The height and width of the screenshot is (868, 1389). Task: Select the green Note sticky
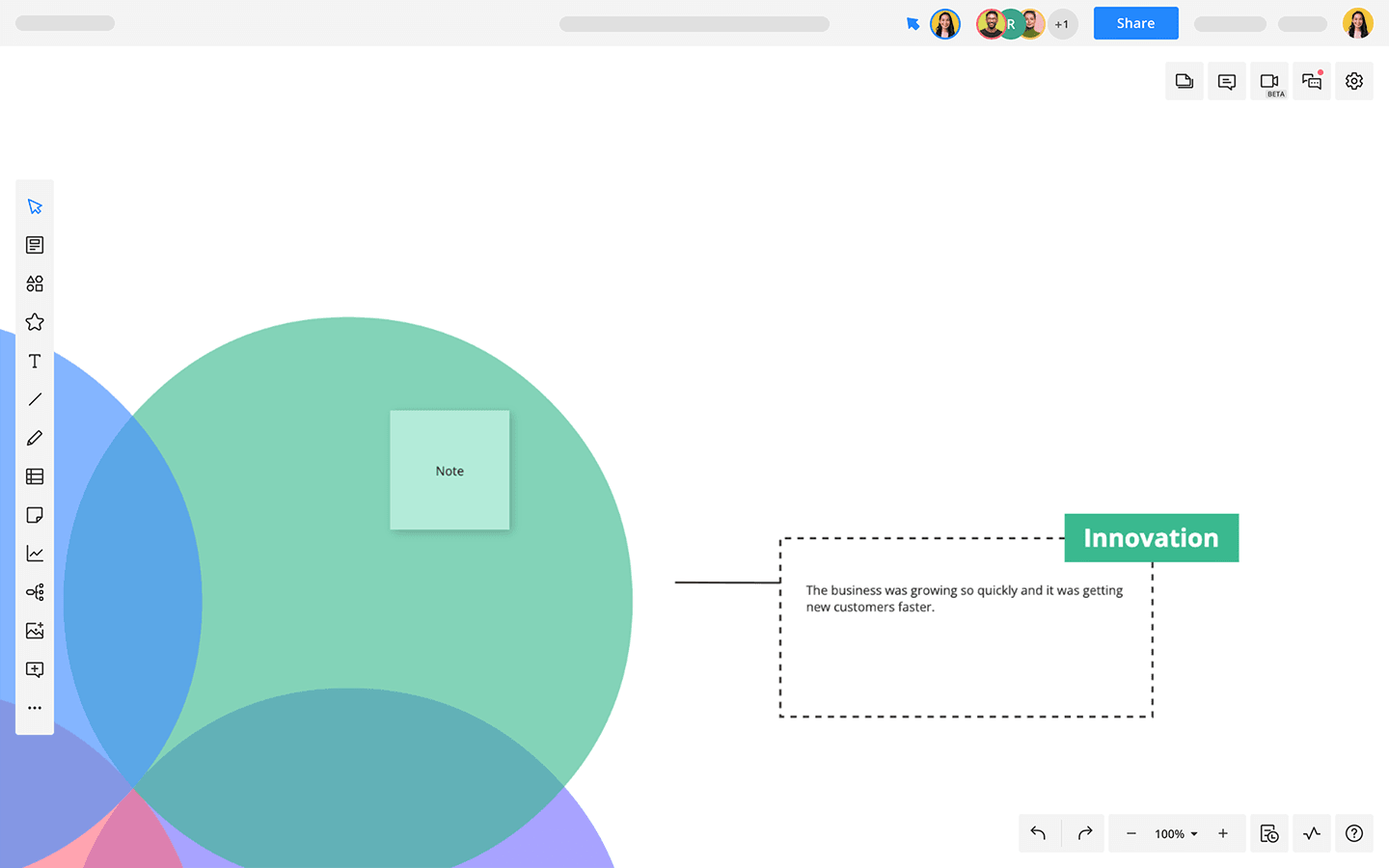(449, 471)
